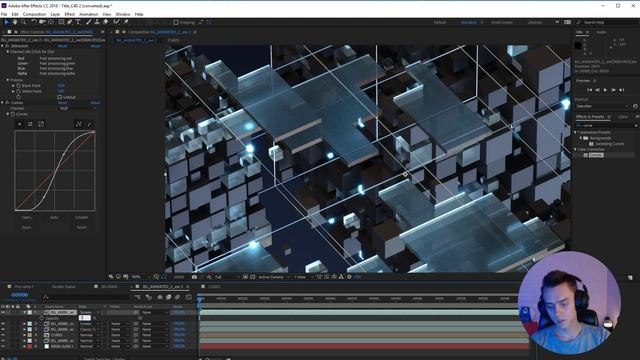
Task: Toggle the Snapping checkbox
Action: 176,22
